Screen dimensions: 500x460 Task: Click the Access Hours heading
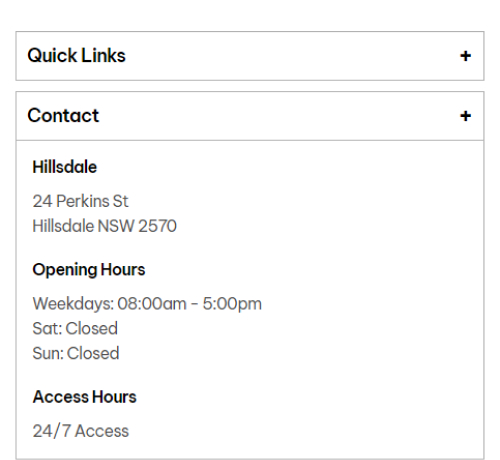[x=84, y=397]
